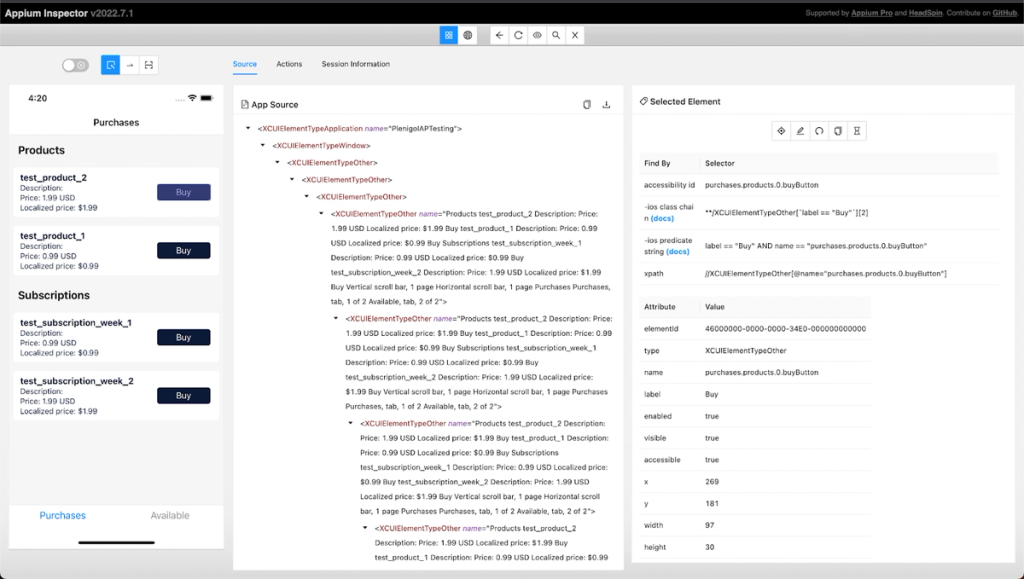Collapse fourth XCUIElementTypeOther node named Products

point(365,528)
